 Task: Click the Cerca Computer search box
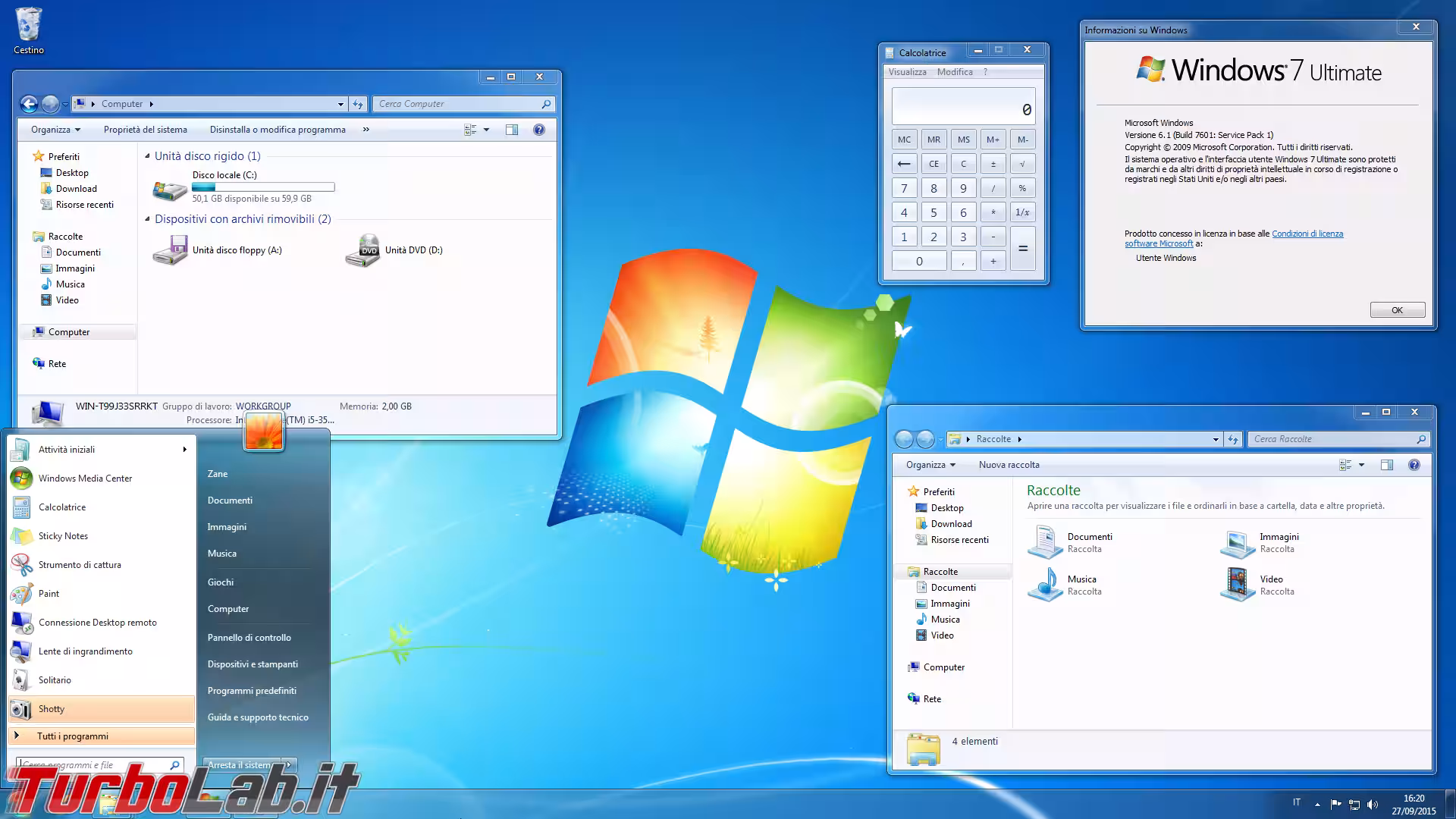[x=455, y=104]
